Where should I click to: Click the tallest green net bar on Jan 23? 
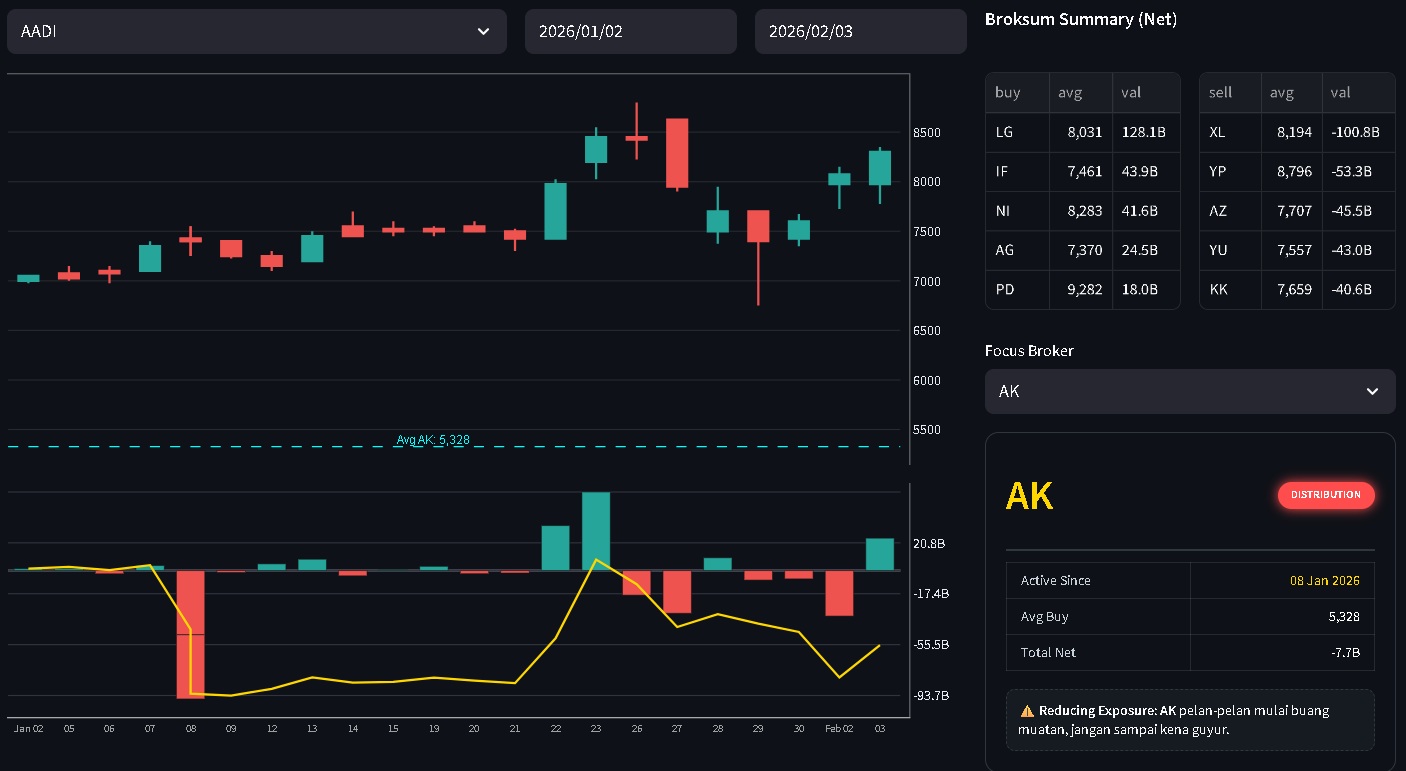coord(596,530)
